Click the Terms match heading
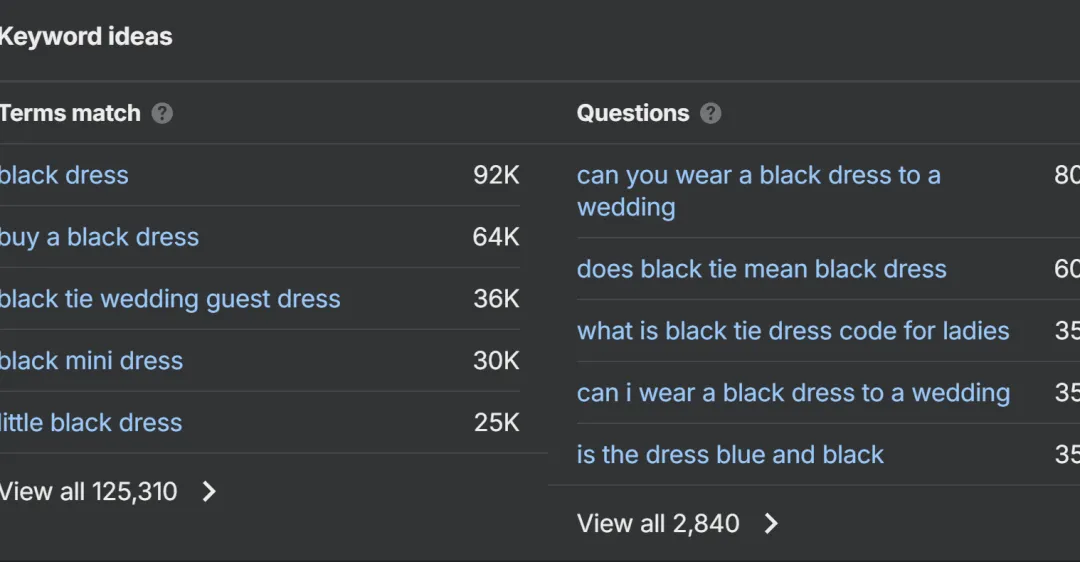The height and width of the screenshot is (562, 1080). 70,113
